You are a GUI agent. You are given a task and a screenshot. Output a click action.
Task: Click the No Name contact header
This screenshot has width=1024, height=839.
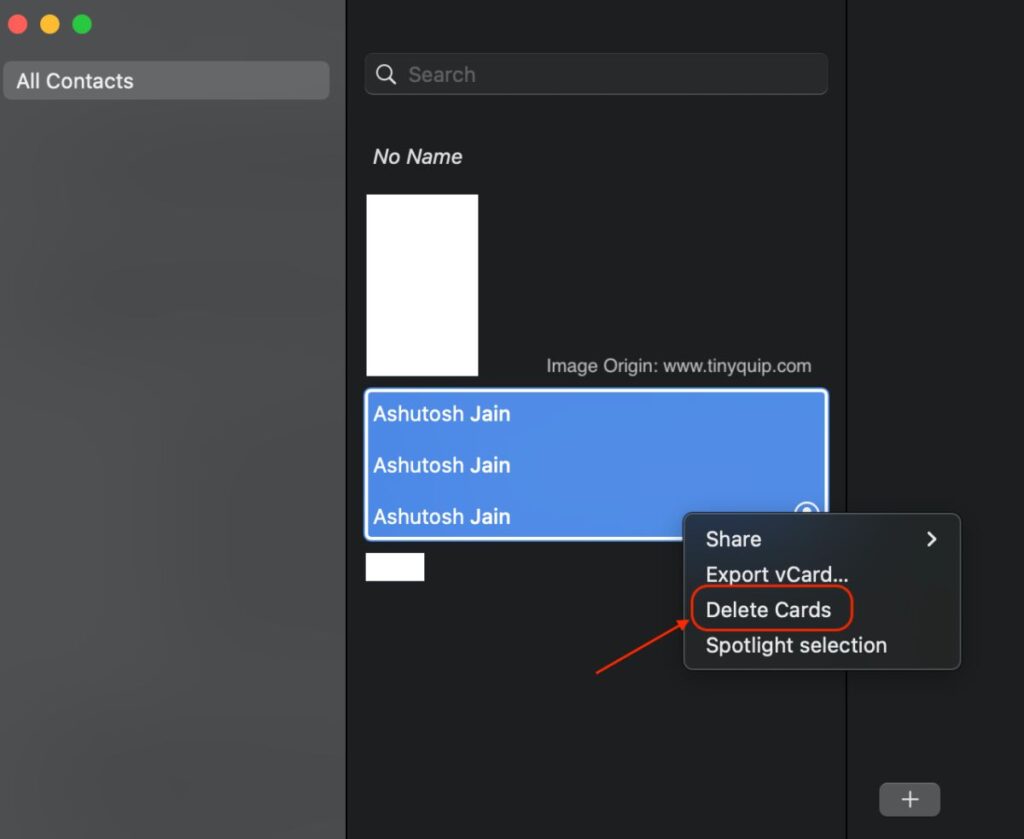(417, 156)
